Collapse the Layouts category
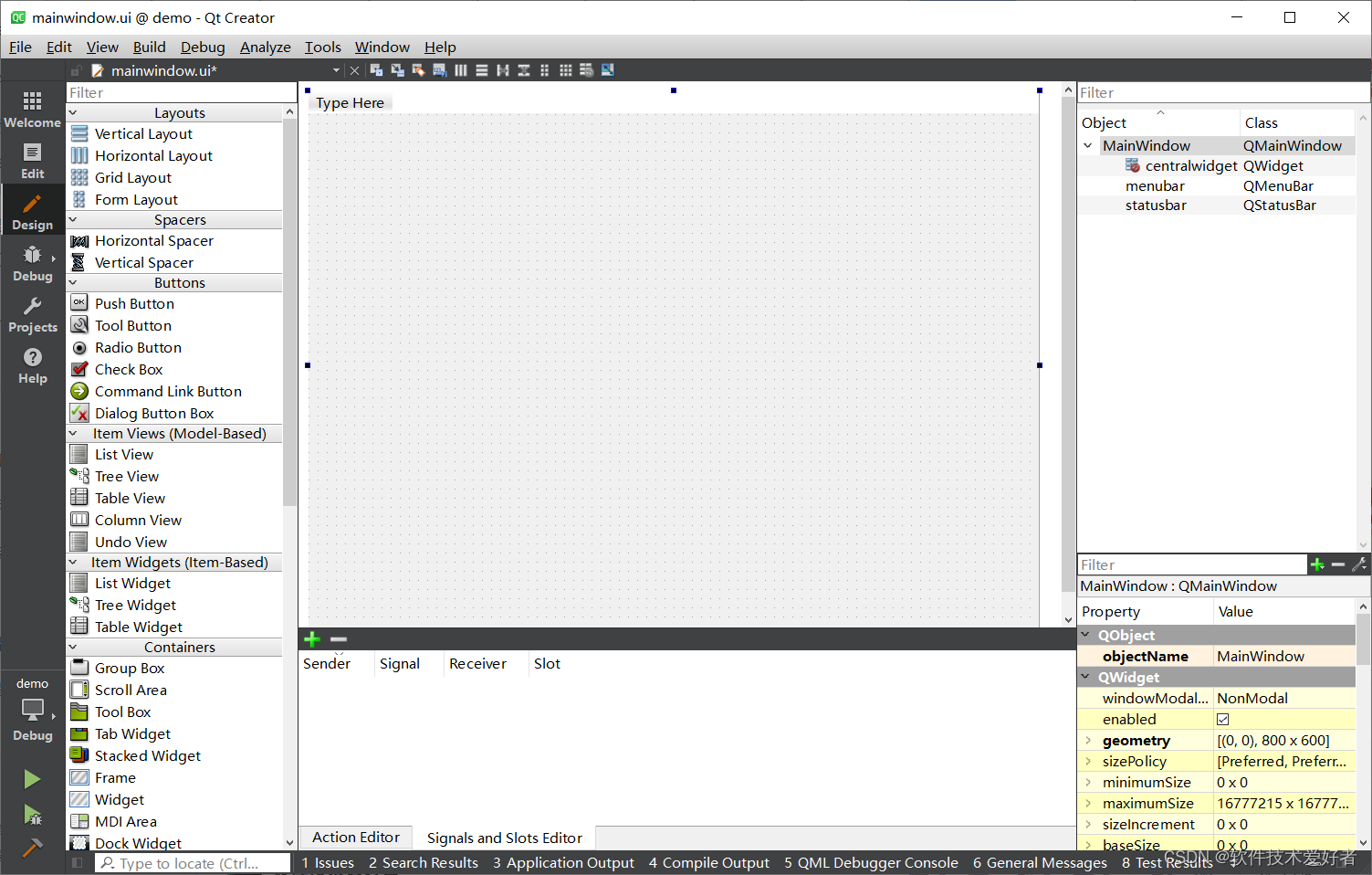 coord(73,112)
